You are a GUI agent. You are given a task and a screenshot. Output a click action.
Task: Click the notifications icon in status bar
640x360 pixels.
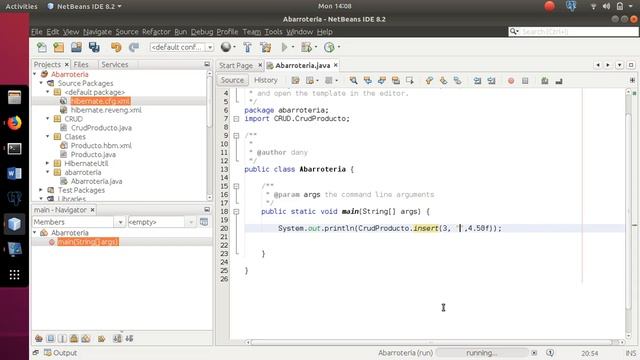[550, 353]
